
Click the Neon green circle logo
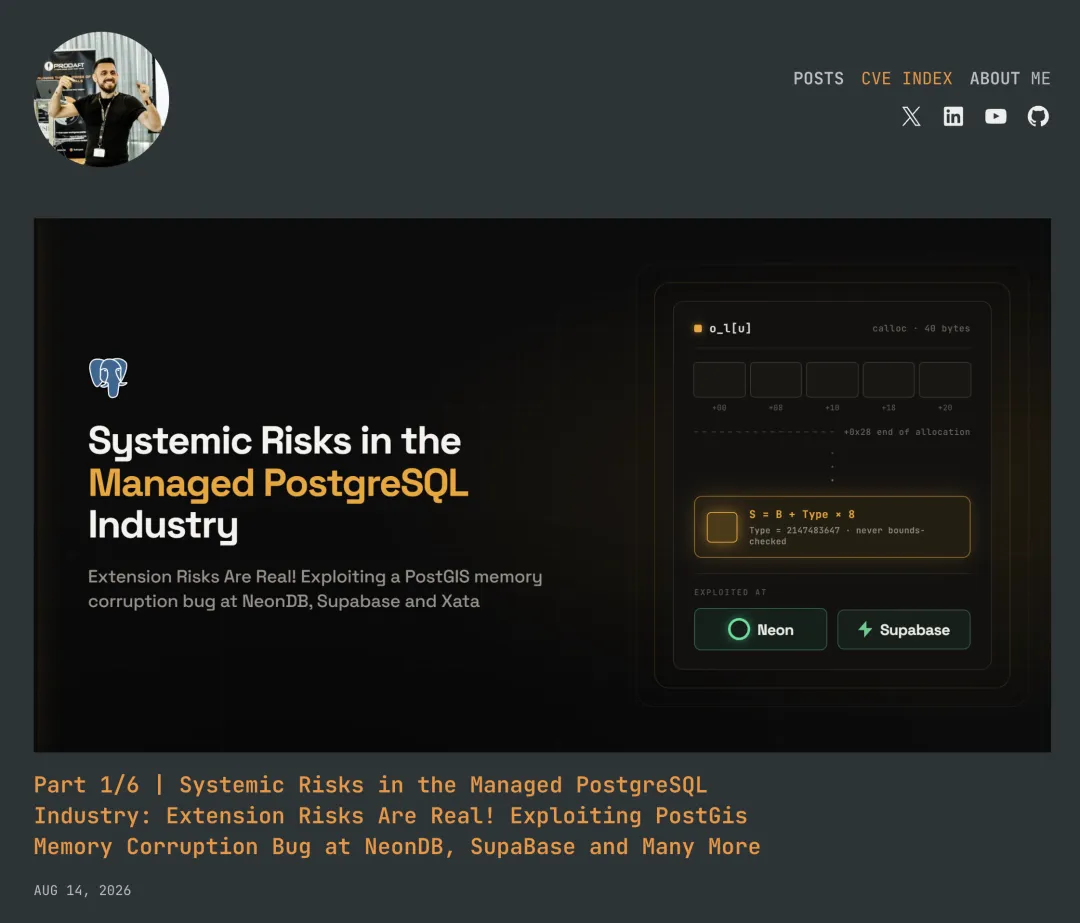click(x=738, y=629)
